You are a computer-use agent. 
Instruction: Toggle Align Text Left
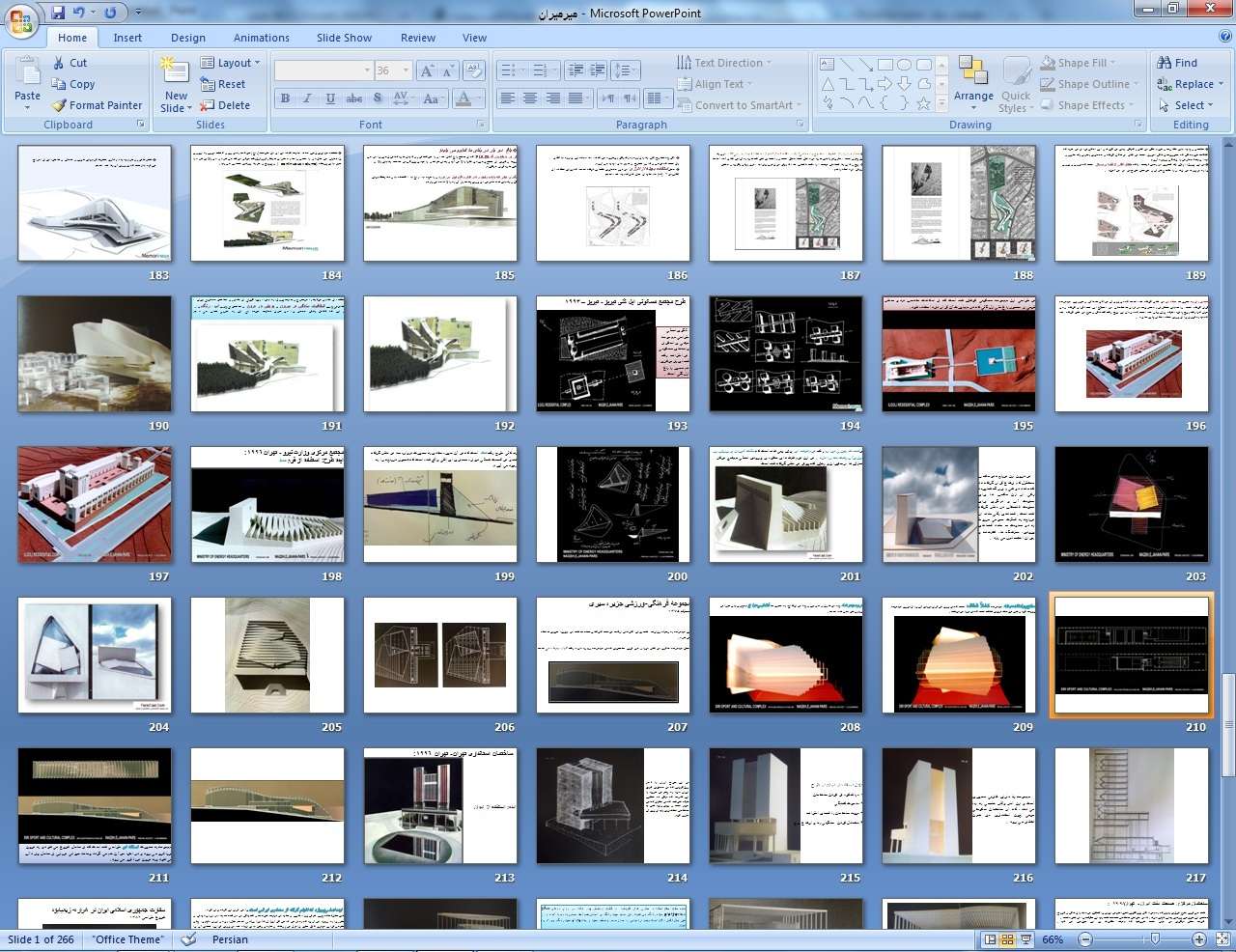click(x=507, y=98)
